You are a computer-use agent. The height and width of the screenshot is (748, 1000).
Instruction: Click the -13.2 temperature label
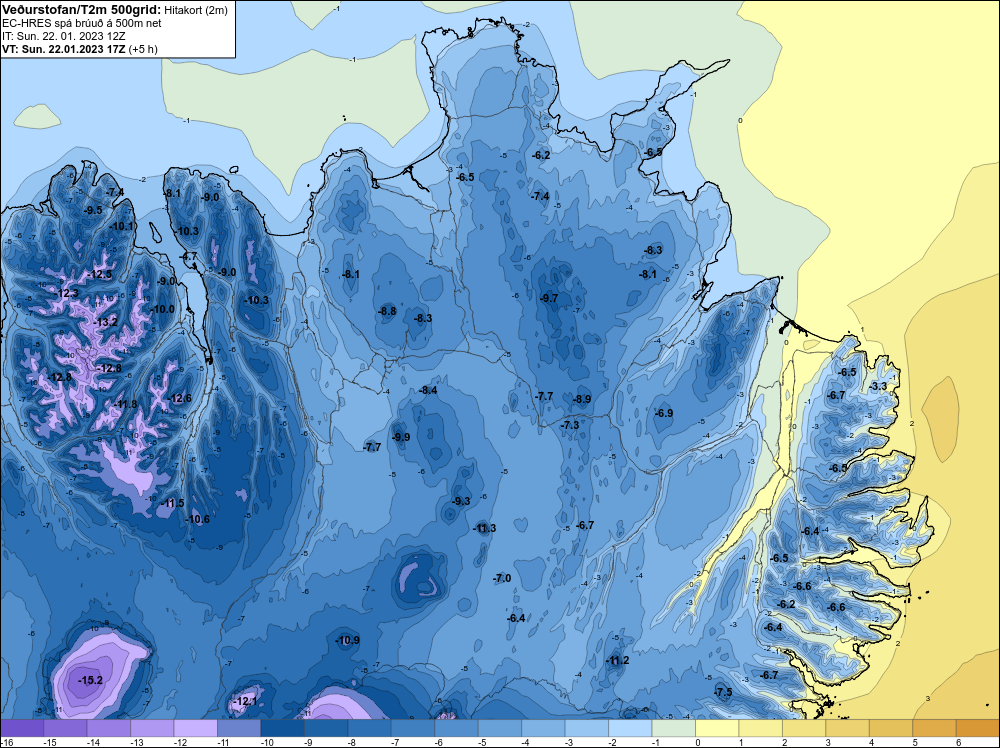point(105,322)
